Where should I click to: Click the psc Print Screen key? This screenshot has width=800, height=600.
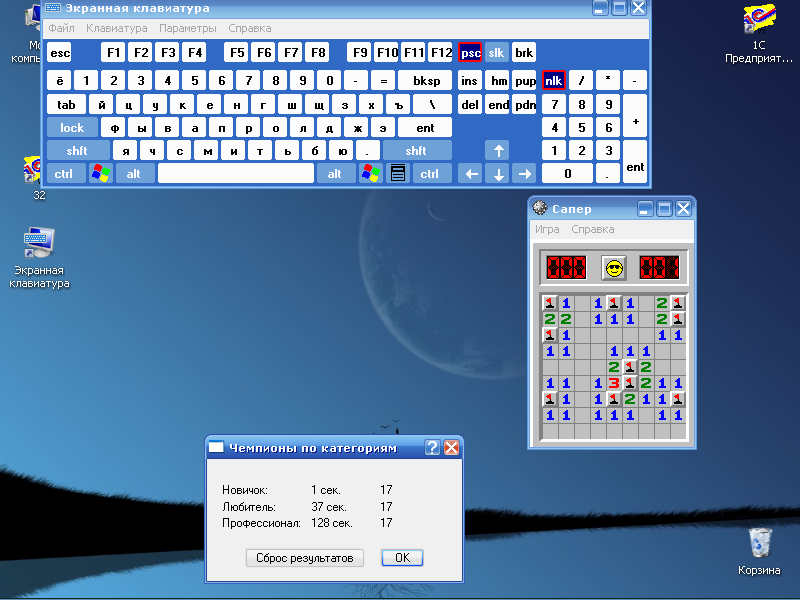(470, 53)
